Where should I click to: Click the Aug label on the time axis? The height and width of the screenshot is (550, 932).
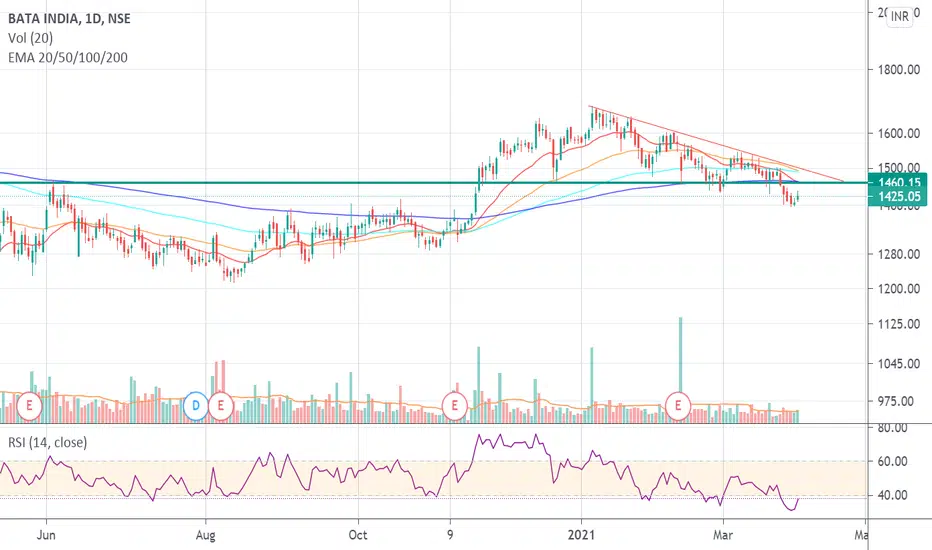pos(205,535)
